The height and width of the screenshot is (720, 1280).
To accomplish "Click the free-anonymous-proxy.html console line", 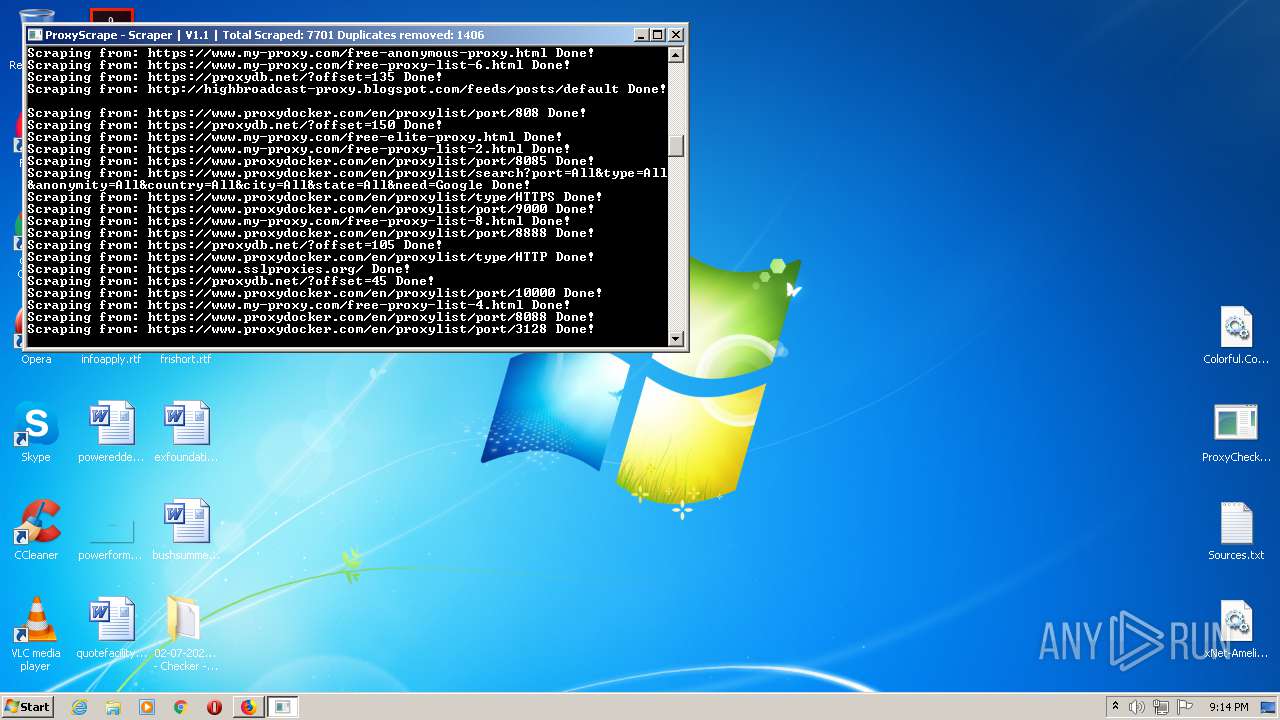I will pyautogui.click(x=311, y=53).
